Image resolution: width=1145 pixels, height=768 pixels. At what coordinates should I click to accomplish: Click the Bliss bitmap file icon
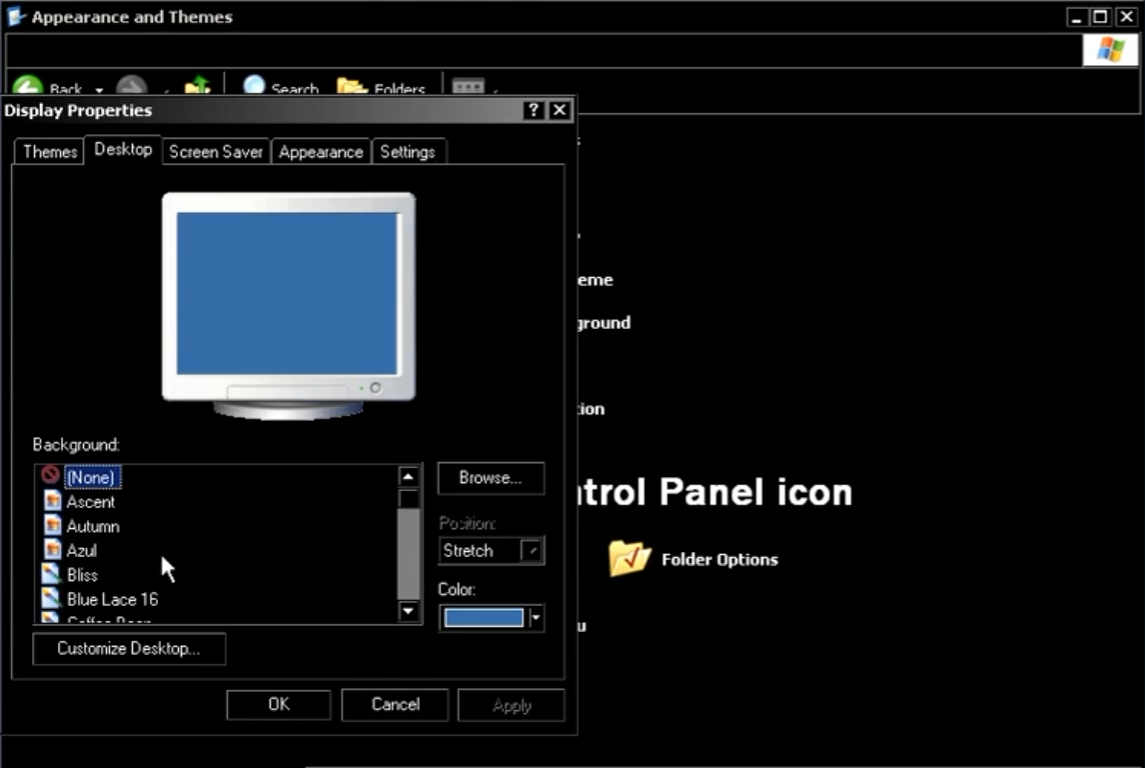pos(50,574)
